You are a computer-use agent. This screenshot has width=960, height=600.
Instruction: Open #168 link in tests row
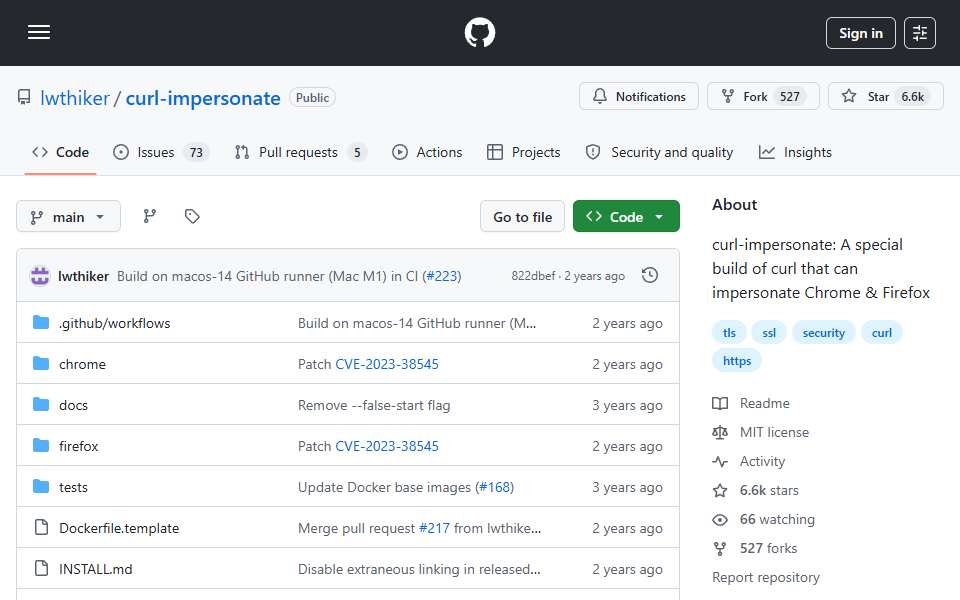coord(495,487)
